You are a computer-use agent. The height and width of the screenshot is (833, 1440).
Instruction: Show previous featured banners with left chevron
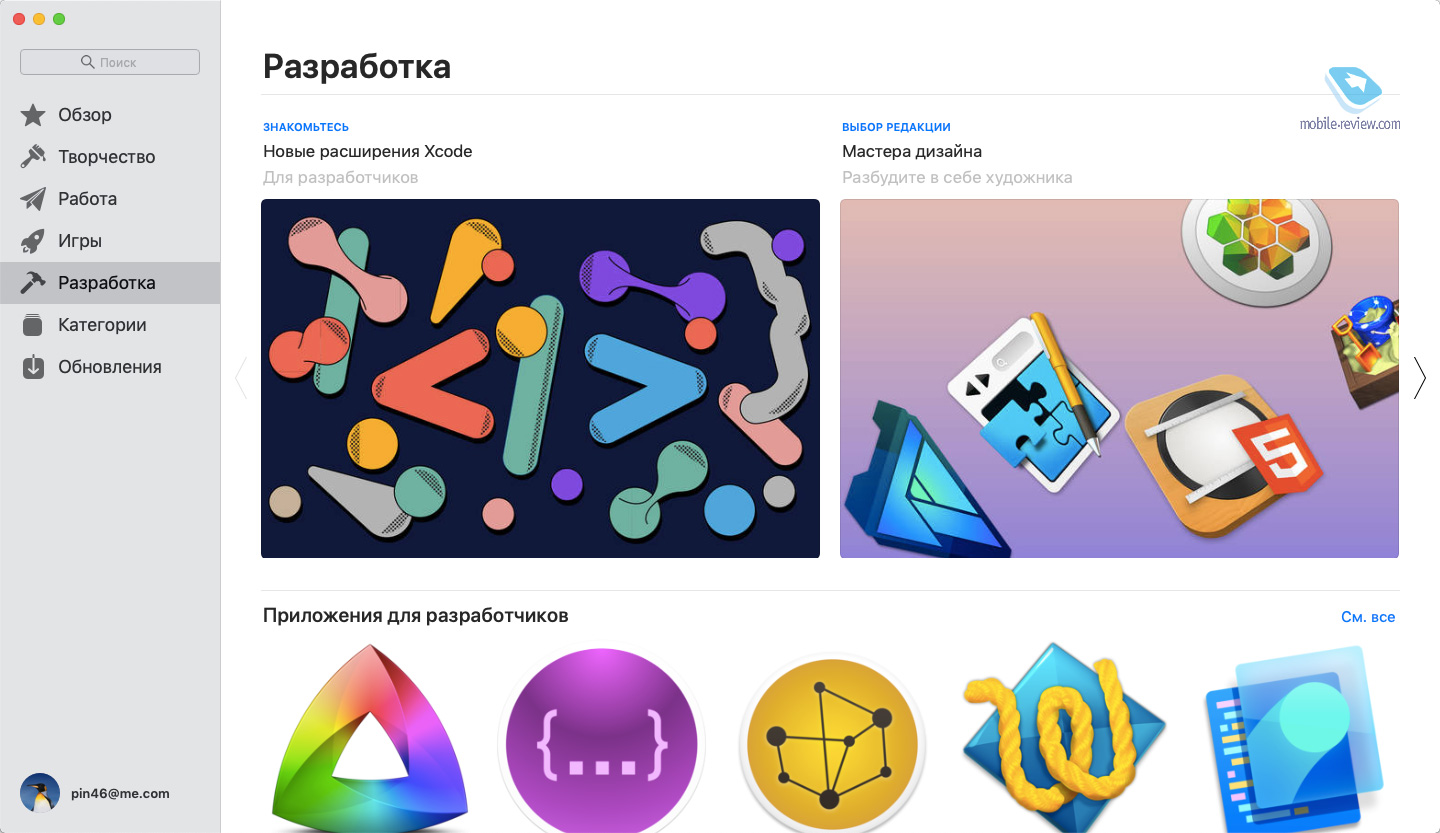(240, 378)
